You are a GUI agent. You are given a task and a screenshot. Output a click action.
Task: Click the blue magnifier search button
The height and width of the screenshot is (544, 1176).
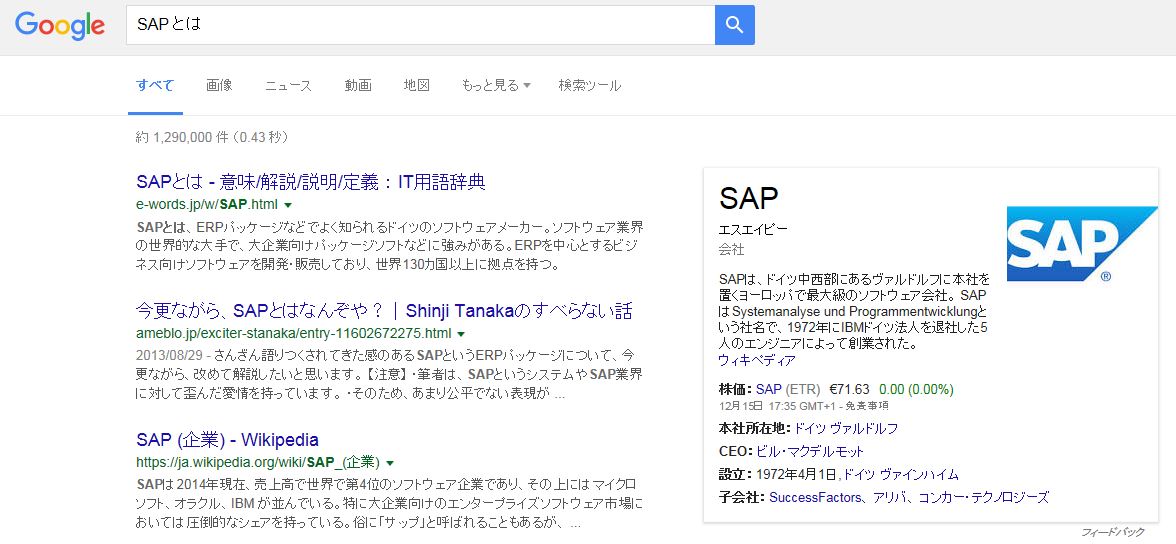[734, 25]
